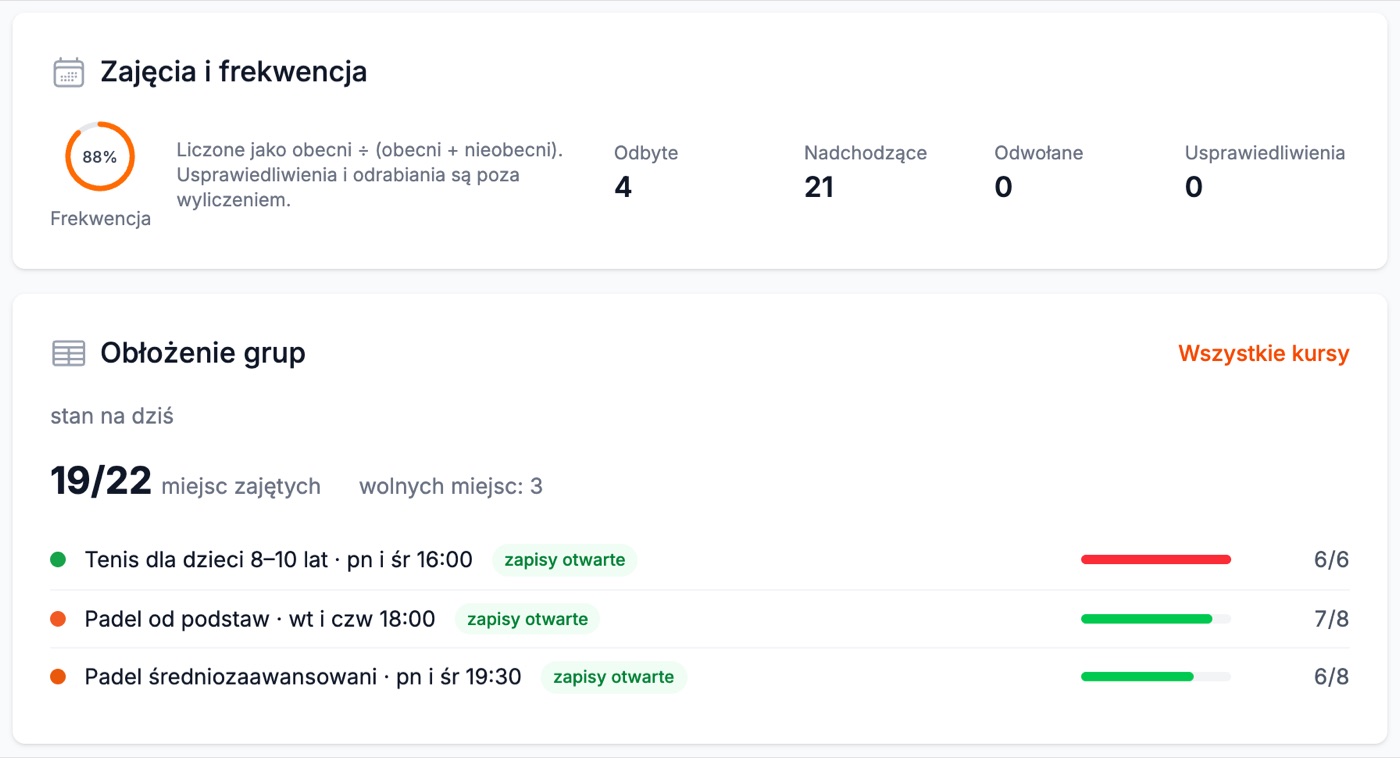1400x758 pixels.
Task: Click the 6/6 count for Tenis dla dzieci
Action: point(1331,560)
